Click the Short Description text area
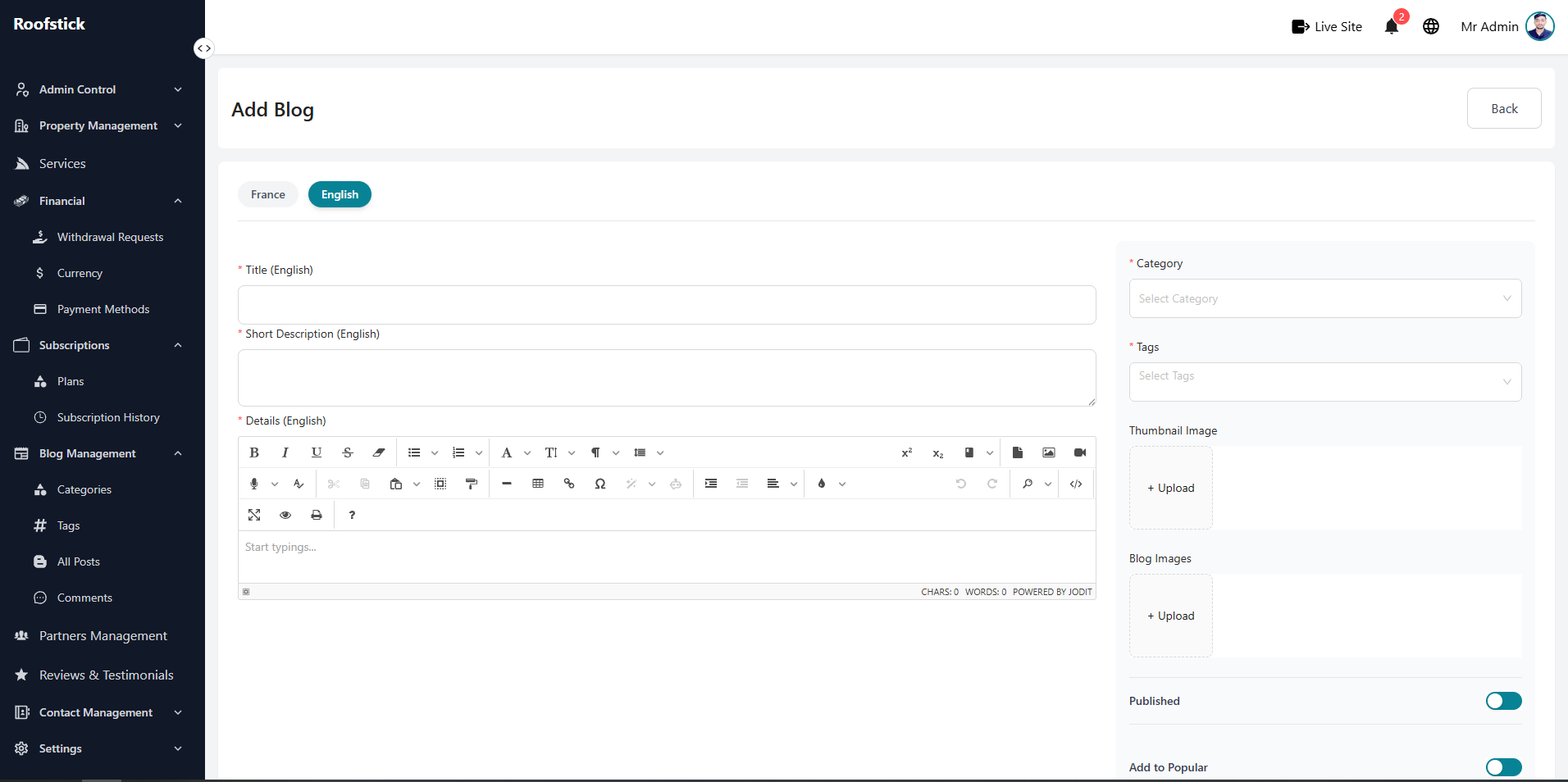 (x=667, y=378)
